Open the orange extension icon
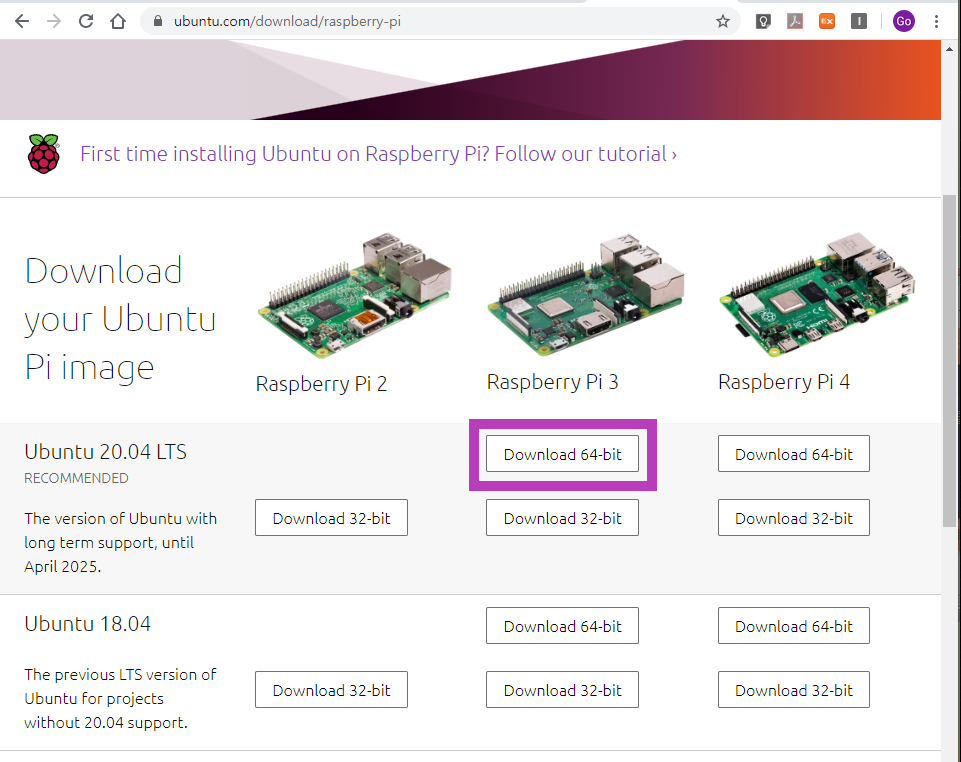This screenshot has width=961, height=762. 827,21
